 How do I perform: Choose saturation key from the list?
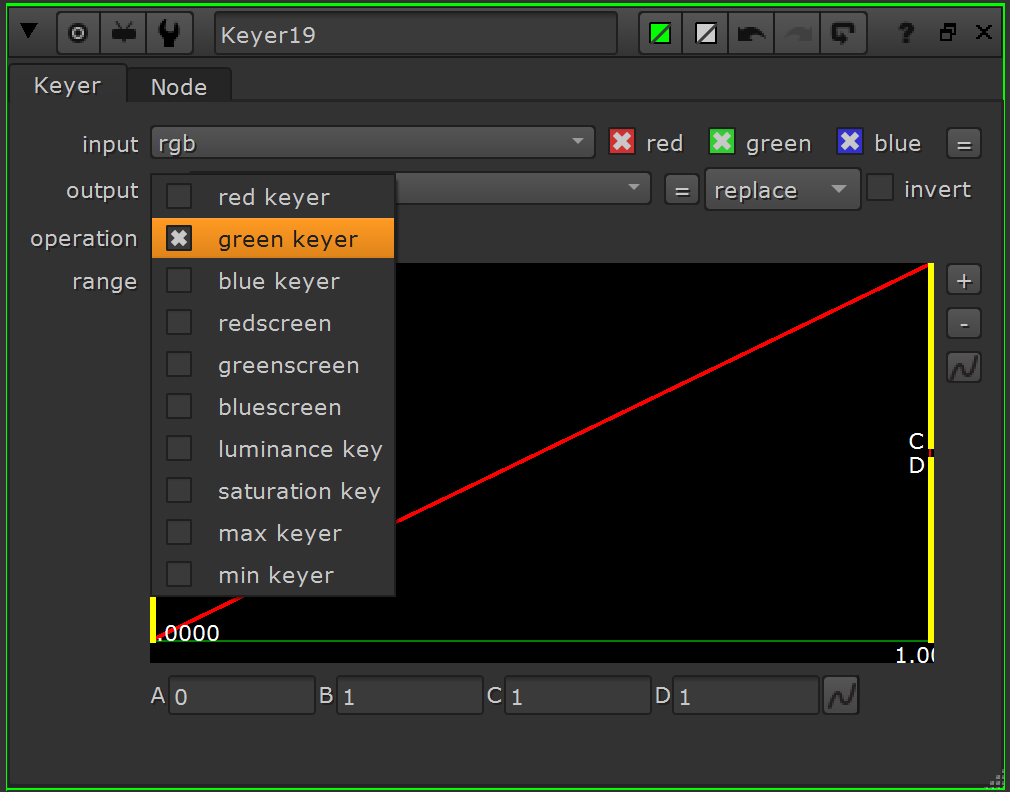273,491
